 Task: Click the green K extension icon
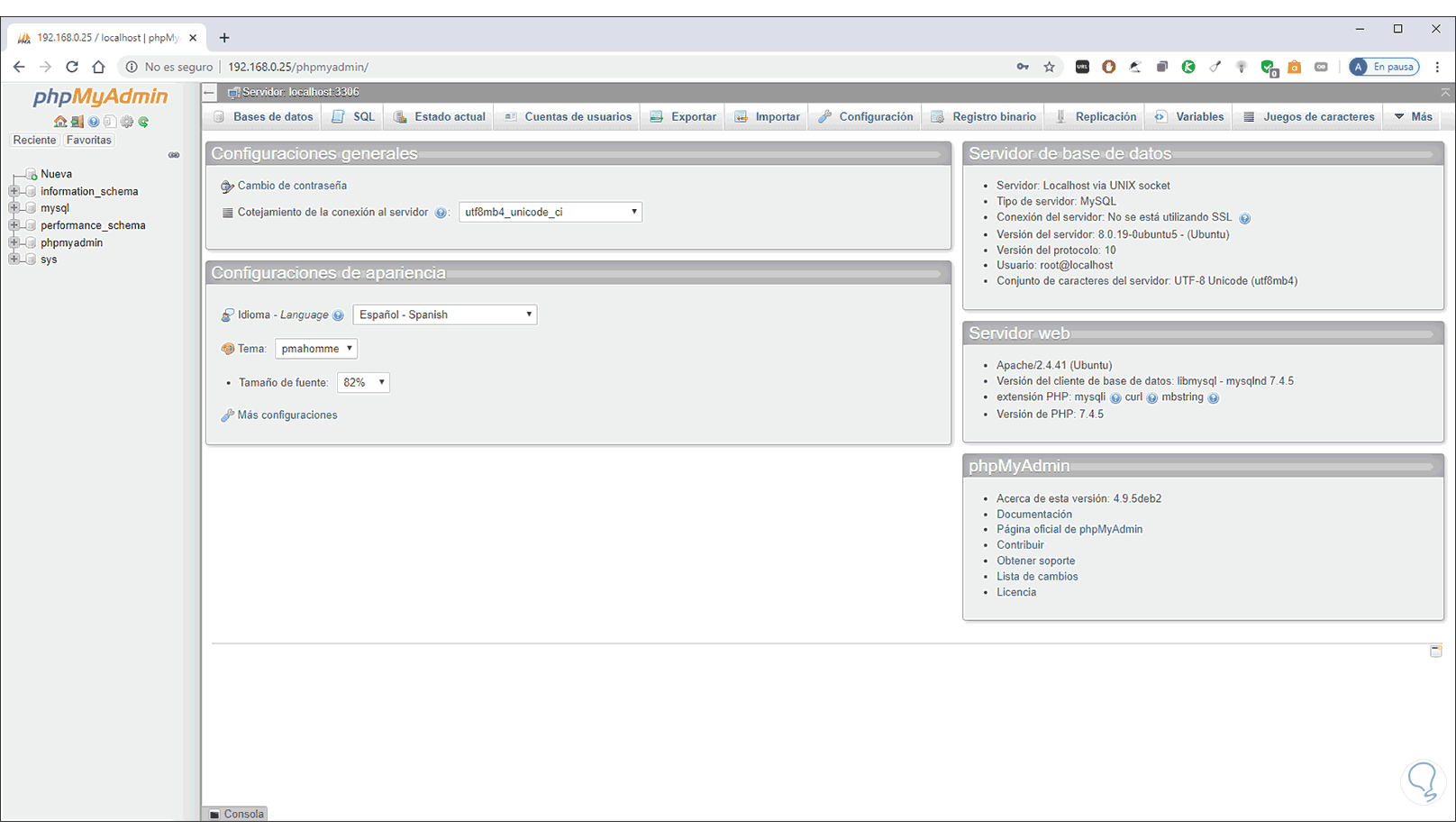point(1188,67)
